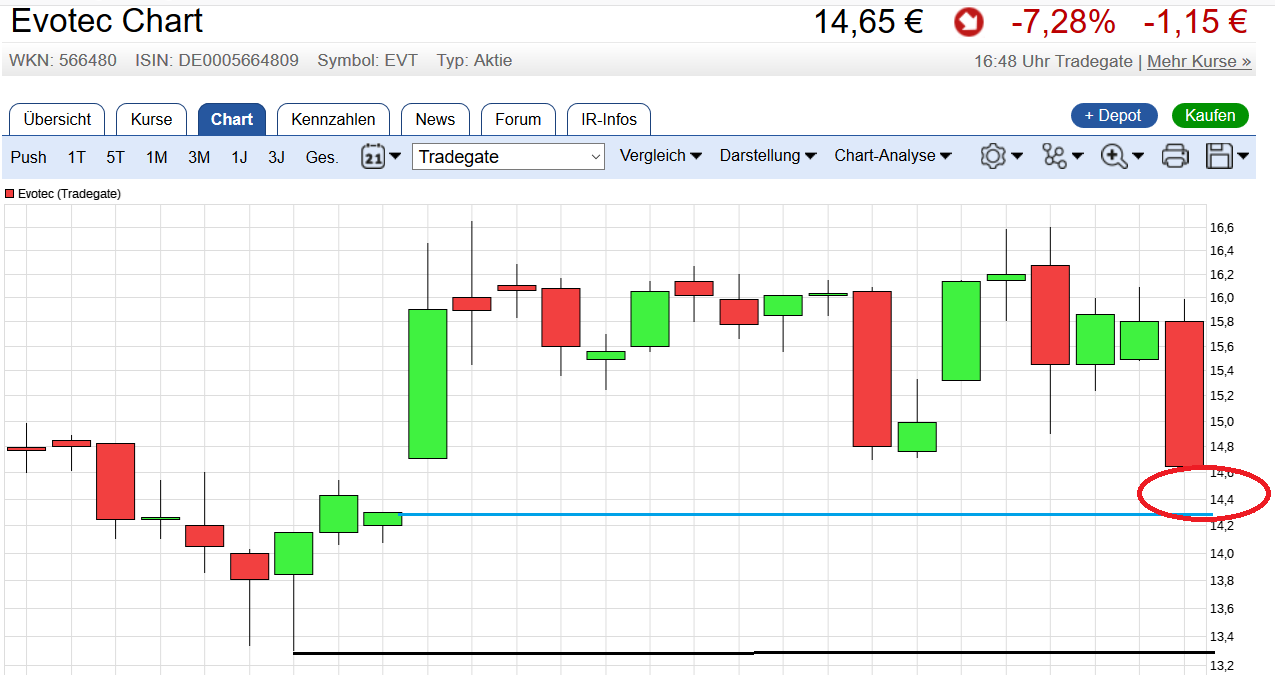Open the News tab
The image size is (1275, 675).
(435, 119)
